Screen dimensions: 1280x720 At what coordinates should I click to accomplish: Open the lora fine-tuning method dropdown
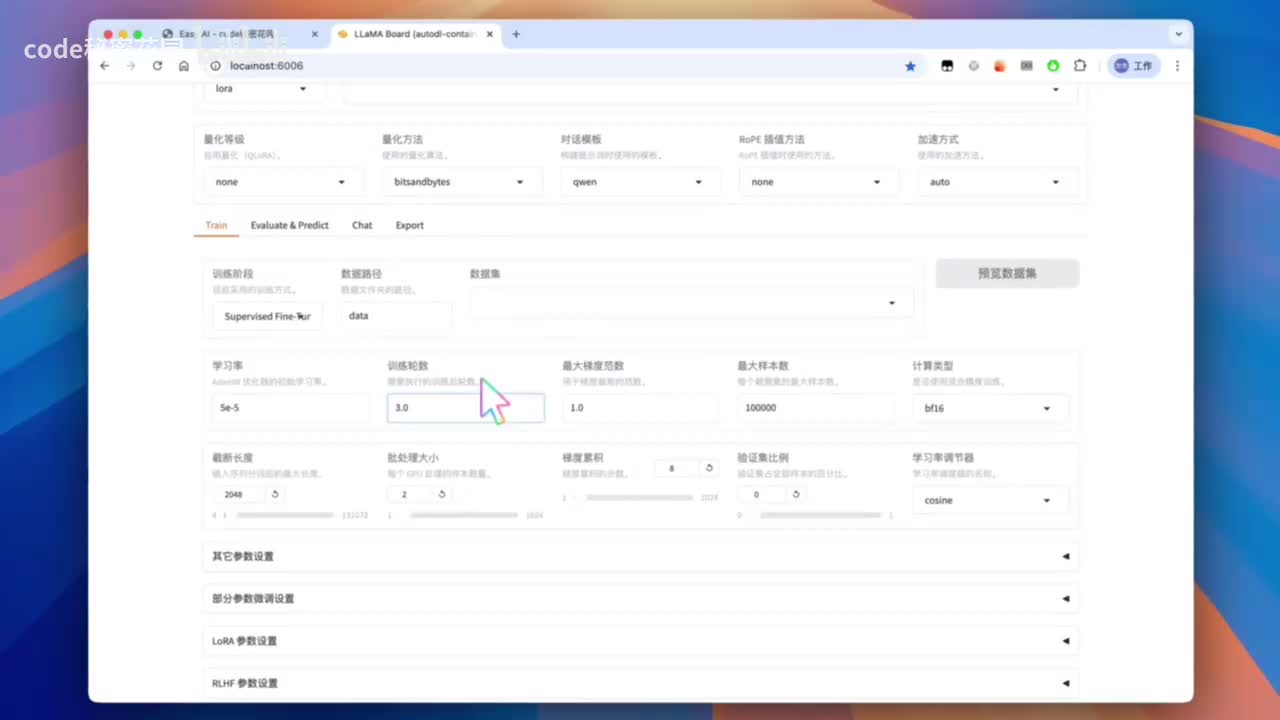pos(265,88)
